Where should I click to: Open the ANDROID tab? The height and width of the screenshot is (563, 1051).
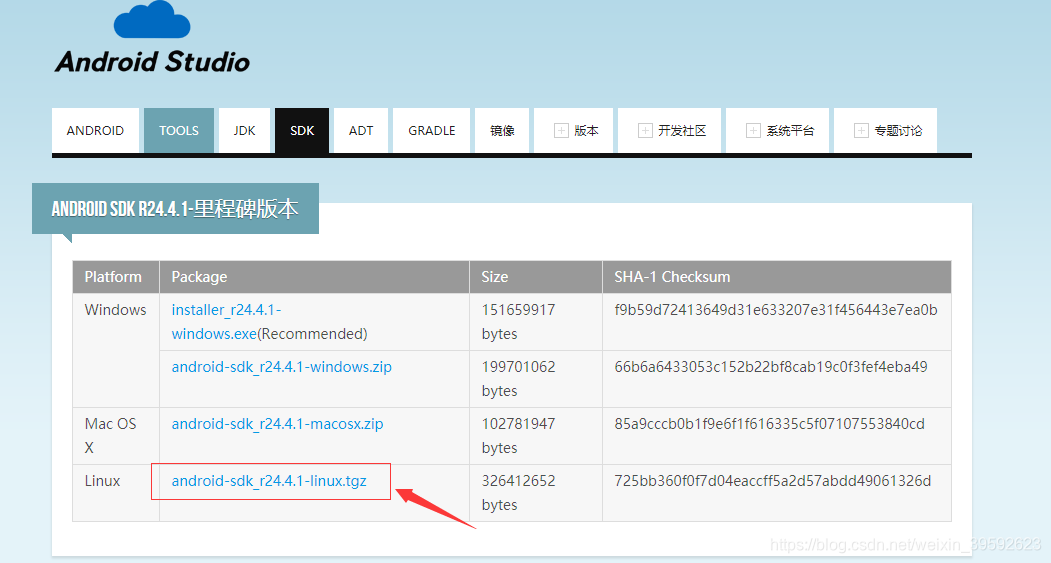pyautogui.click(x=95, y=131)
